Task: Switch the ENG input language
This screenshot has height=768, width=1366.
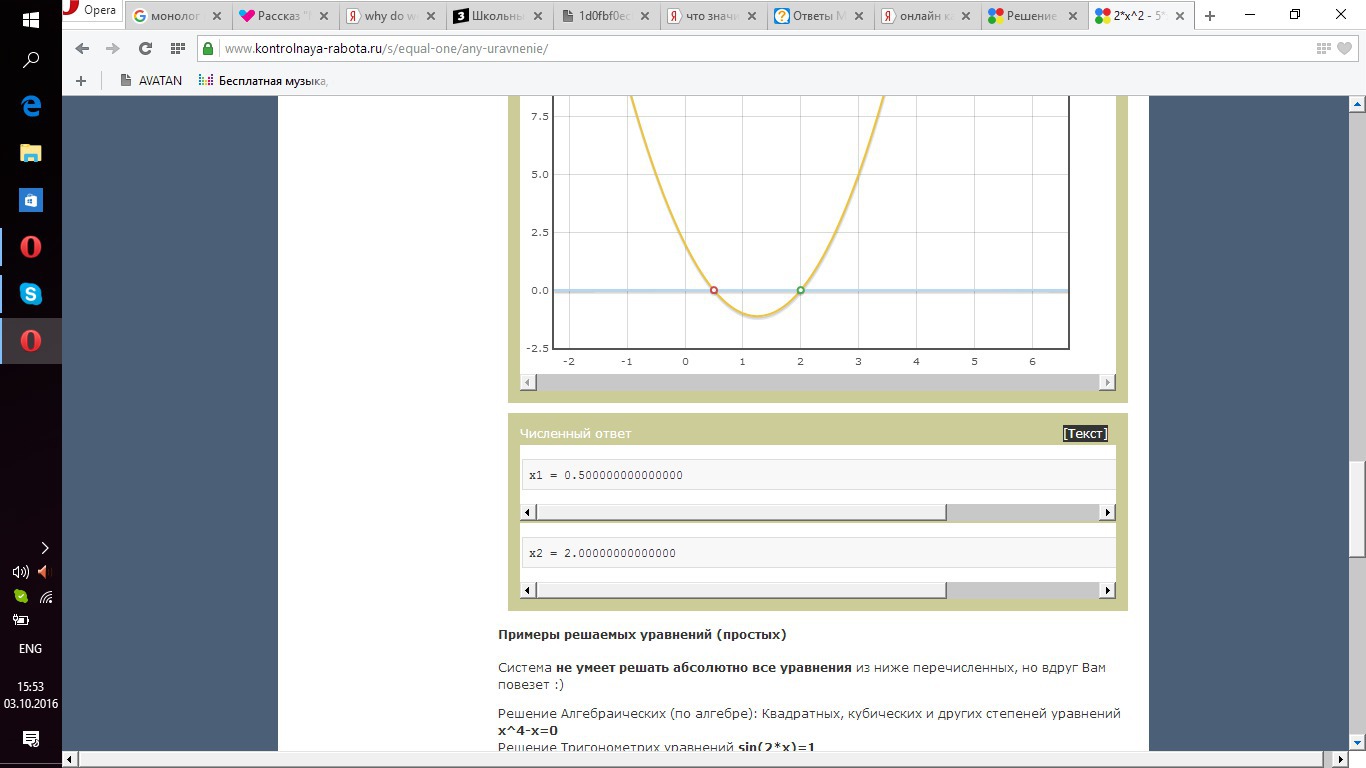Action: pos(31,648)
